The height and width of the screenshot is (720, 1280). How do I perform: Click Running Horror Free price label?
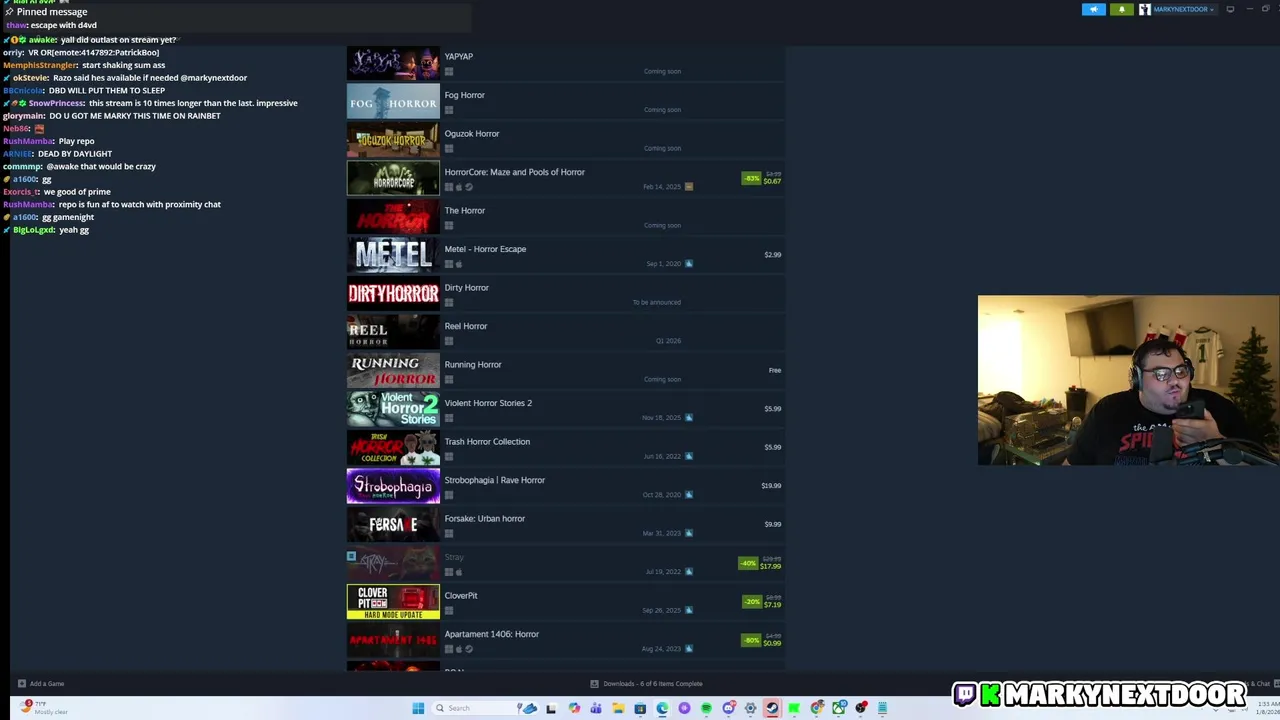pyautogui.click(x=775, y=370)
